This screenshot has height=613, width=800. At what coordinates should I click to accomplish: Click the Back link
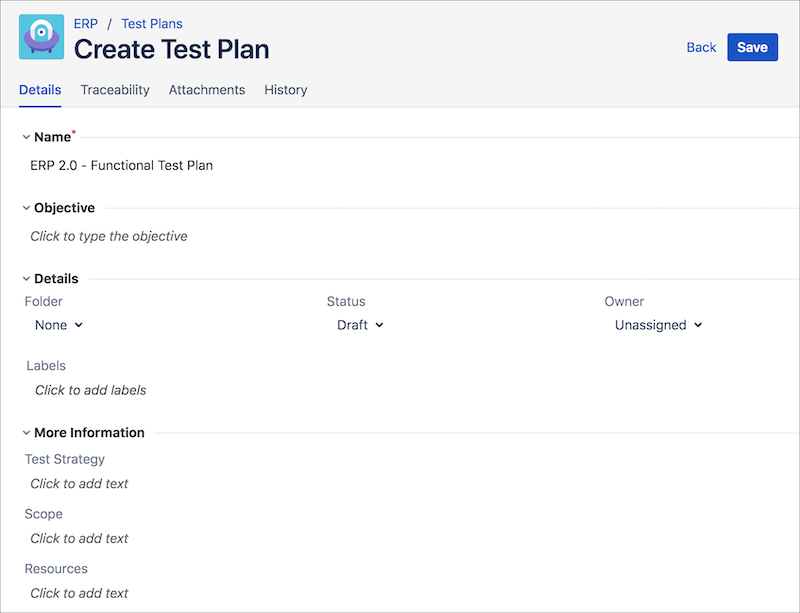[701, 47]
